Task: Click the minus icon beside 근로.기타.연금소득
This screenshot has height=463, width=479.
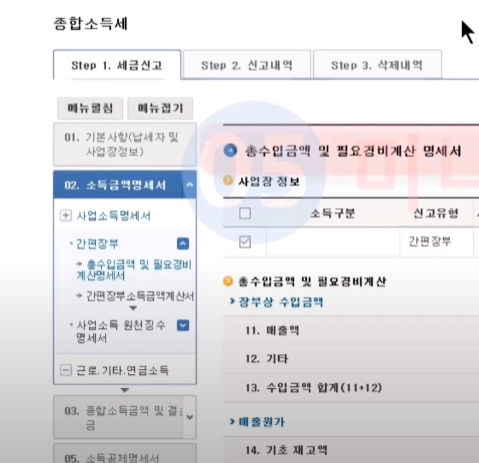Action: [x=66, y=370]
